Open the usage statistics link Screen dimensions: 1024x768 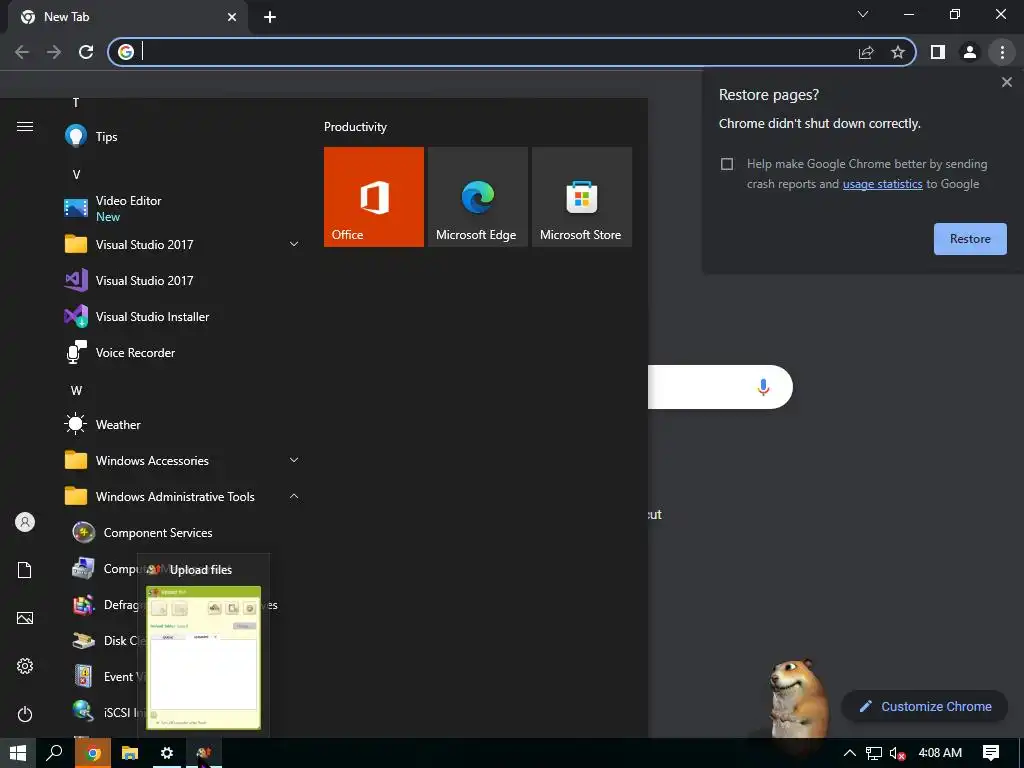tap(882, 184)
